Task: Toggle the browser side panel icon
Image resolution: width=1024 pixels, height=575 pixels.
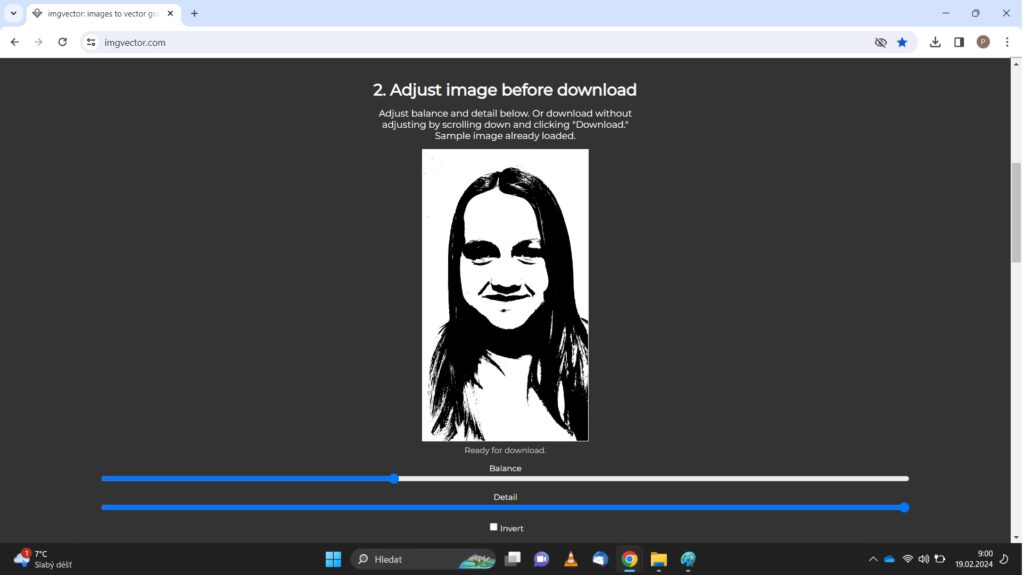Action: click(x=959, y=42)
